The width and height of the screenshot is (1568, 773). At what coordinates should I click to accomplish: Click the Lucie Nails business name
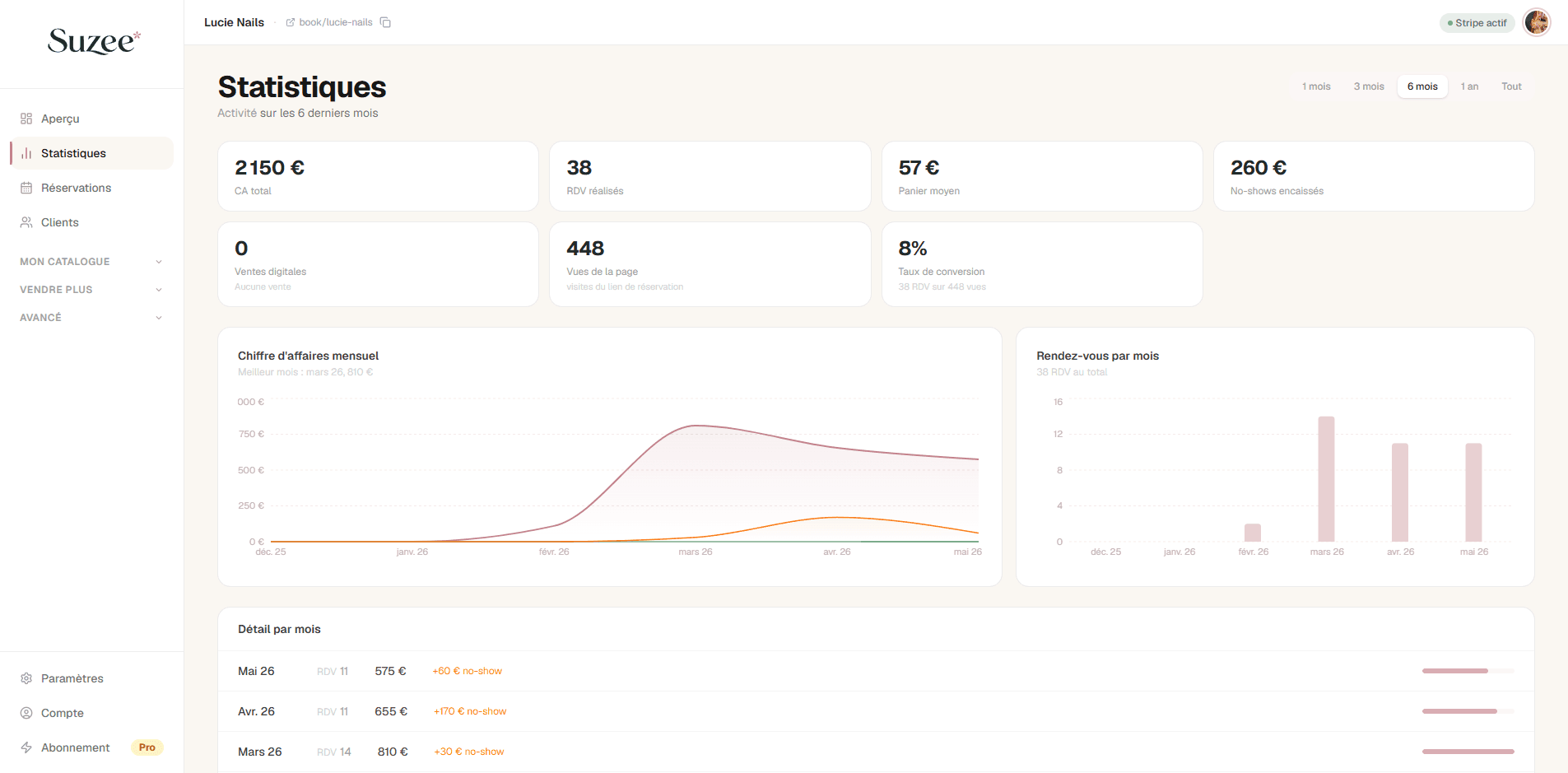(x=234, y=22)
